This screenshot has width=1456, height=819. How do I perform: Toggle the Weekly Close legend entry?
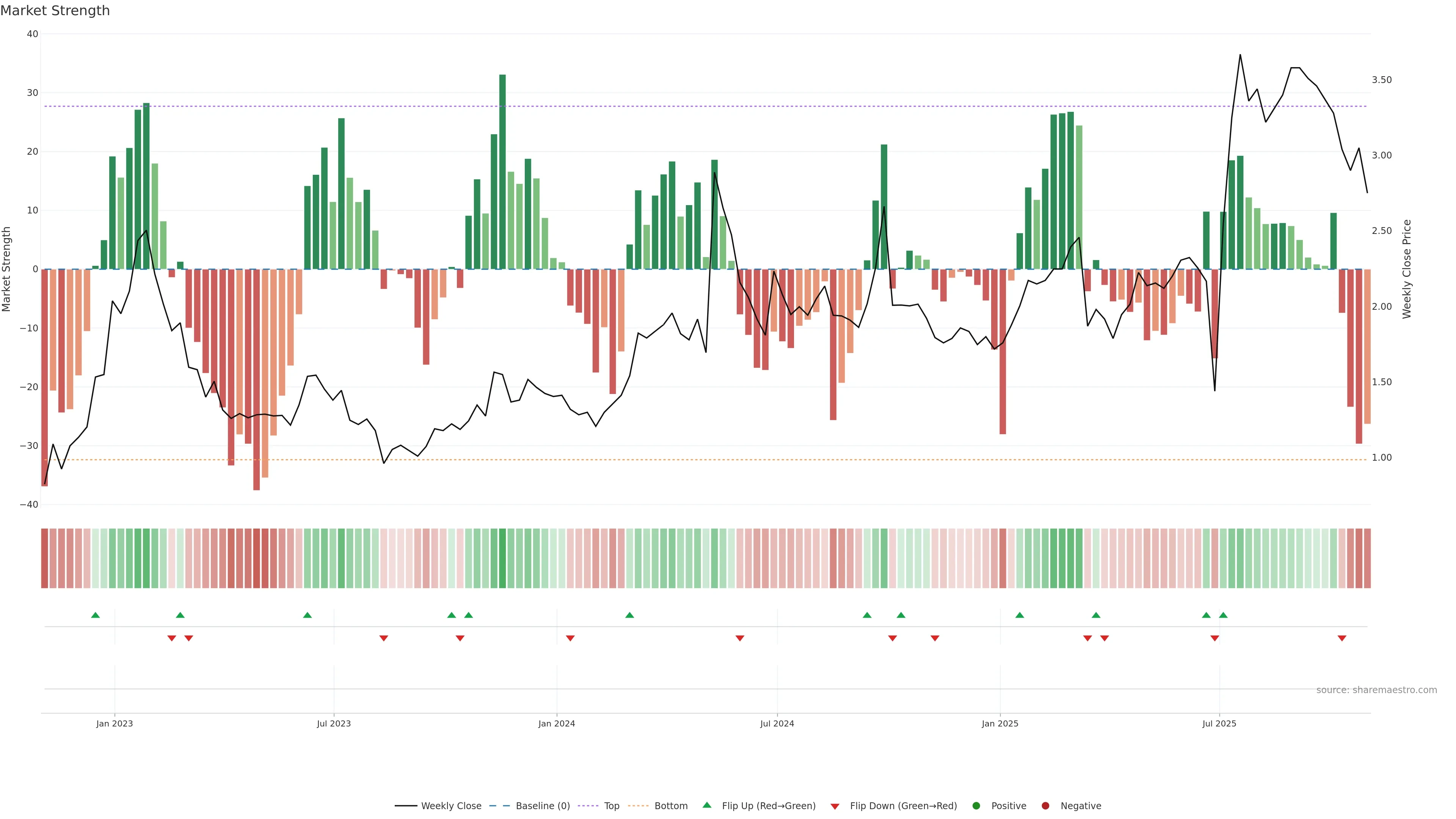click(450, 806)
